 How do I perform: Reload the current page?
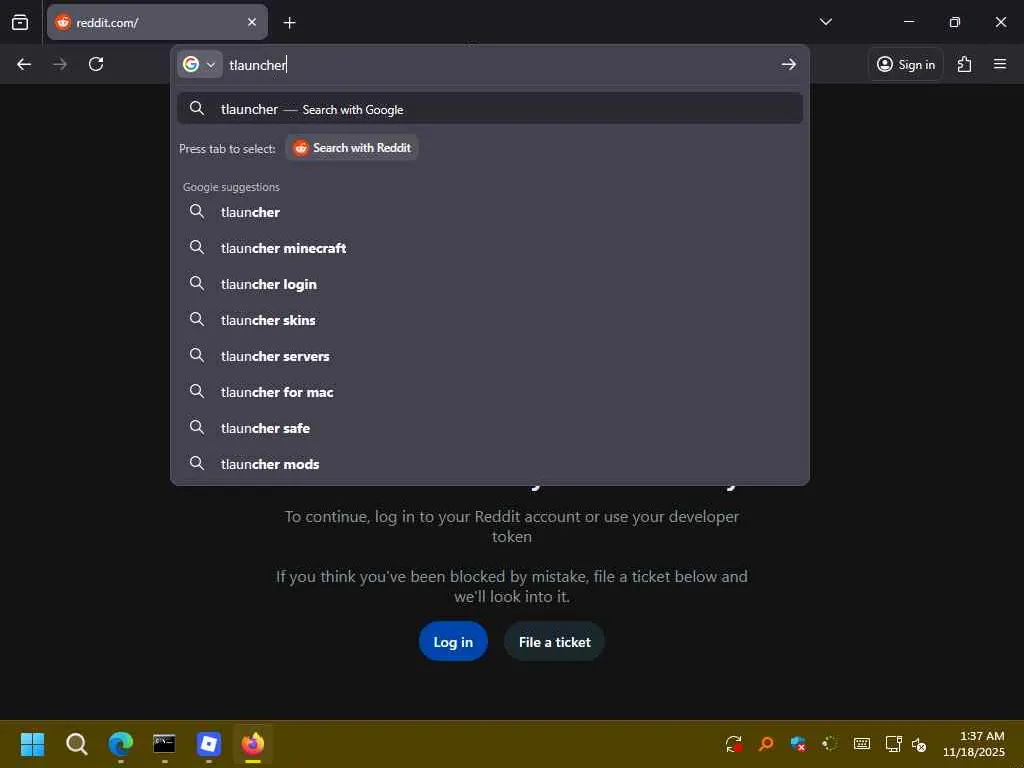pyautogui.click(x=96, y=64)
